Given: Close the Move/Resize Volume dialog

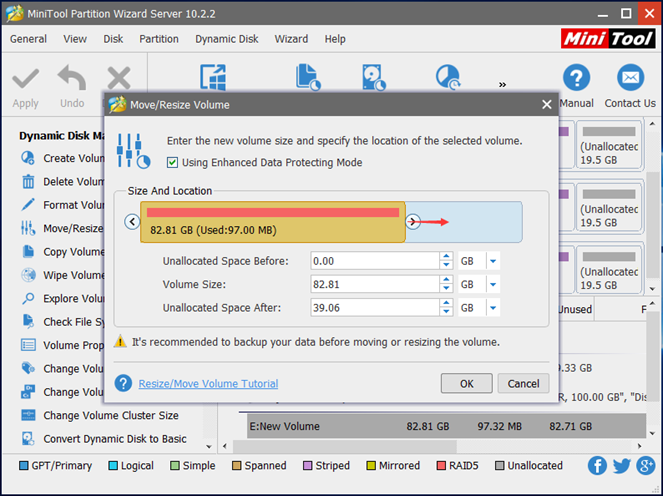Looking at the screenshot, I should (x=547, y=104).
